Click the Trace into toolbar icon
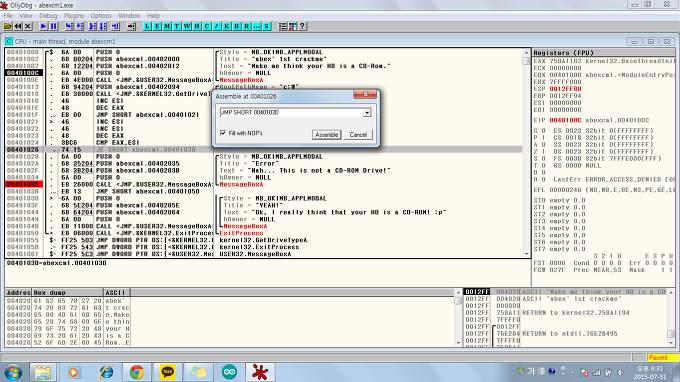The width and height of the screenshot is (680, 382). (x=92, y=26)
